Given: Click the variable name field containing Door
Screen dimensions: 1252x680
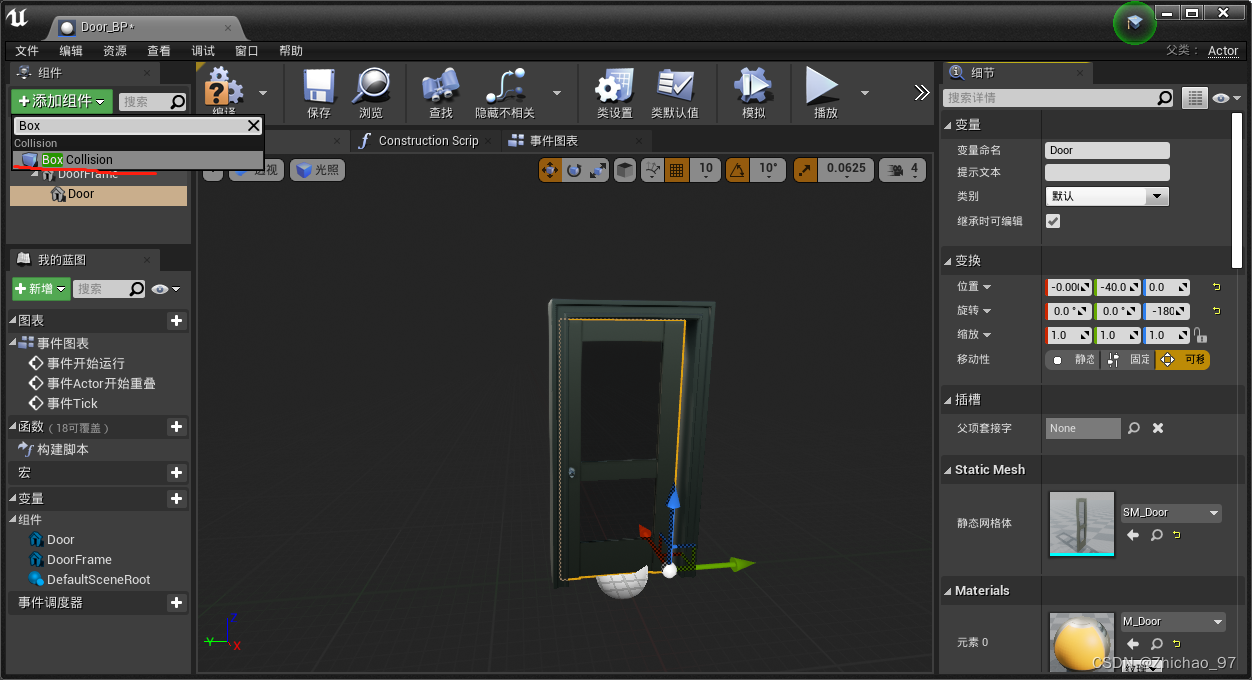Looking at the screenshot, I should [x=1107, y=151].
